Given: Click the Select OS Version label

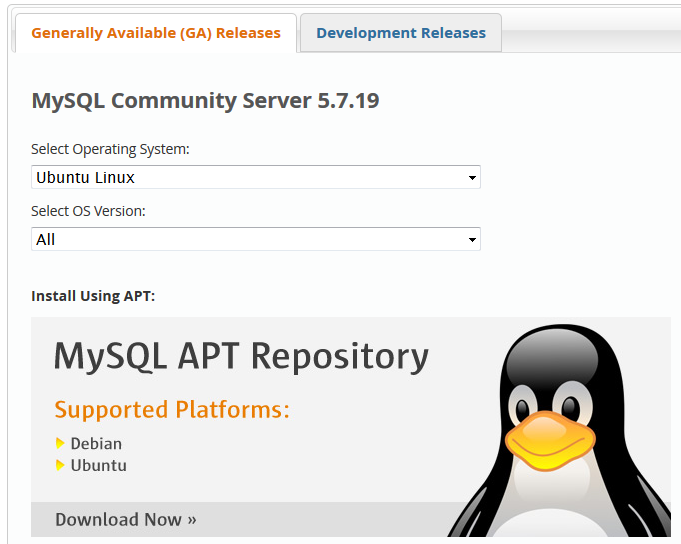Looking at the screenshot, I should click(x=88, y=211).
